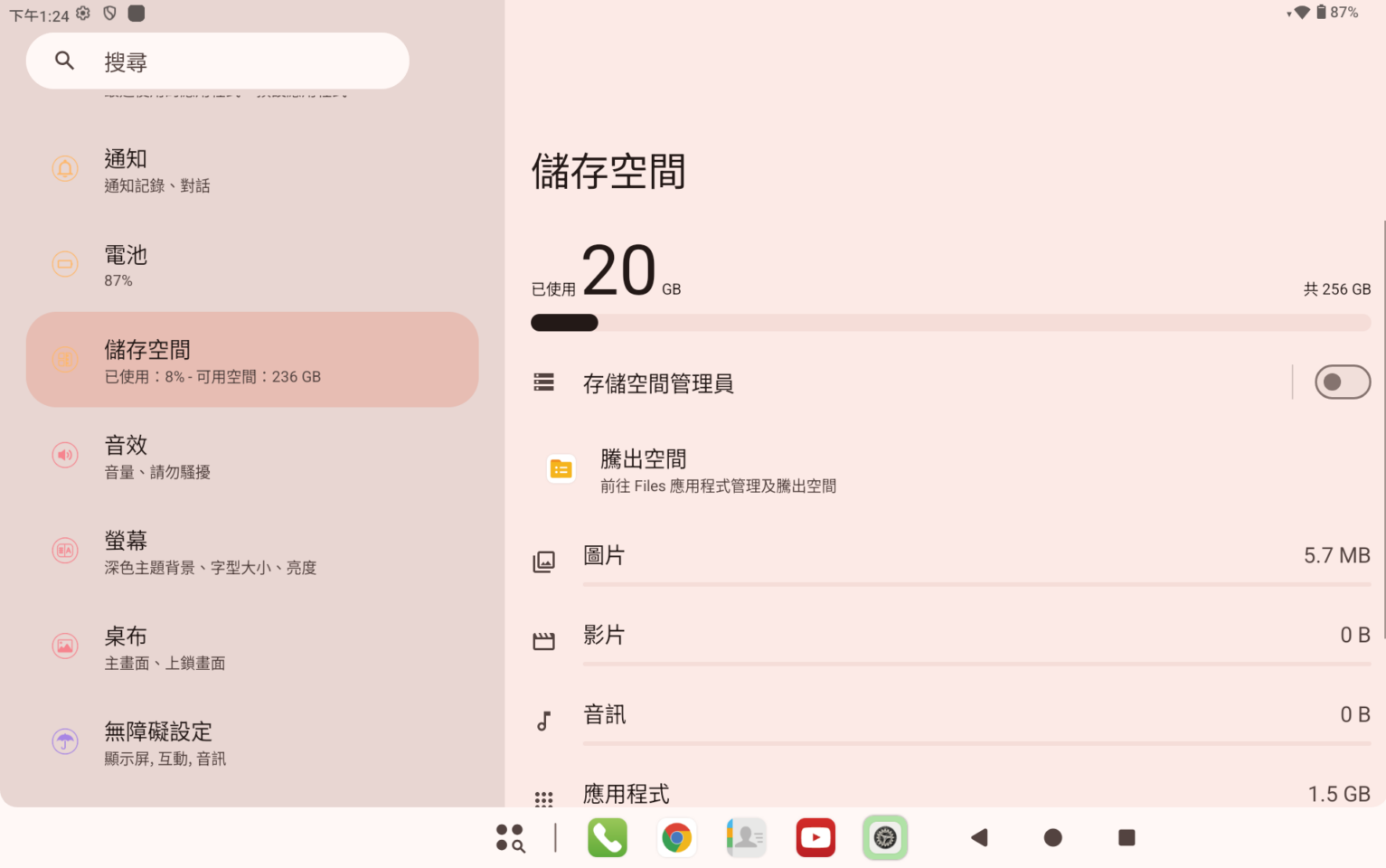This screenshot has height=868, width=1386.
Task: Launch the Phone app from taskbar
Action: tap(607, 838)
